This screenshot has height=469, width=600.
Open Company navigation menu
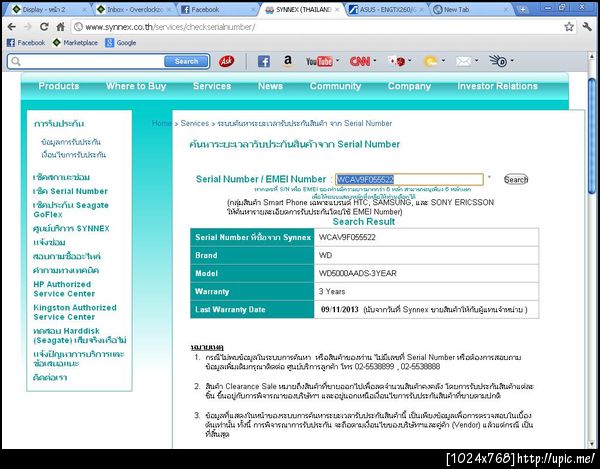coord(409,86)
